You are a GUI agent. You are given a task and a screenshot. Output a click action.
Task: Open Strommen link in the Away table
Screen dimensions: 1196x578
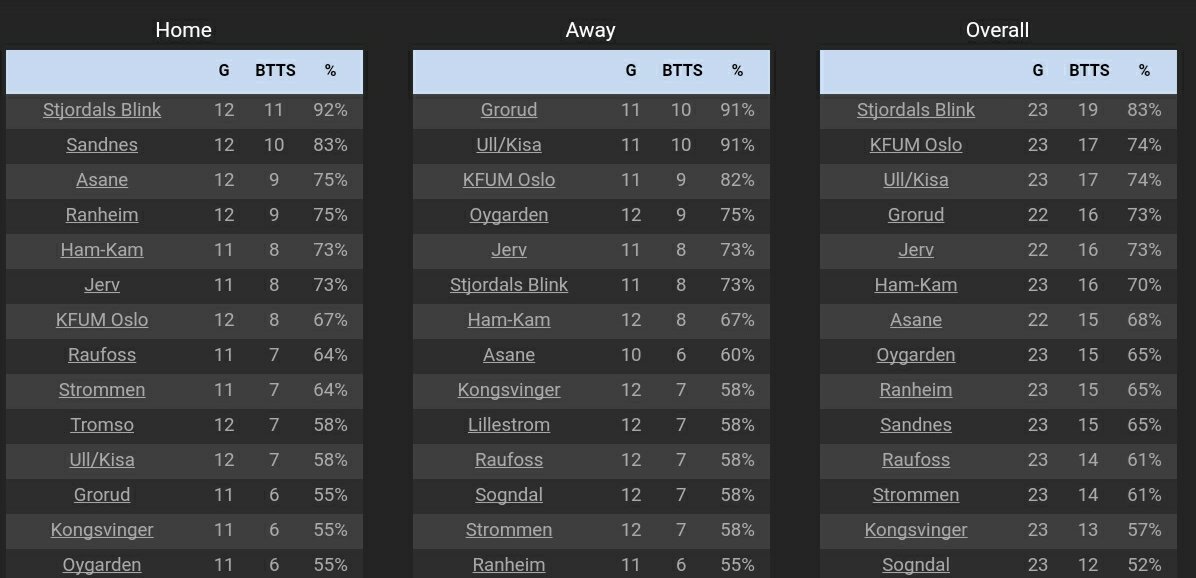pyautogui.click(x=509, y=530)
